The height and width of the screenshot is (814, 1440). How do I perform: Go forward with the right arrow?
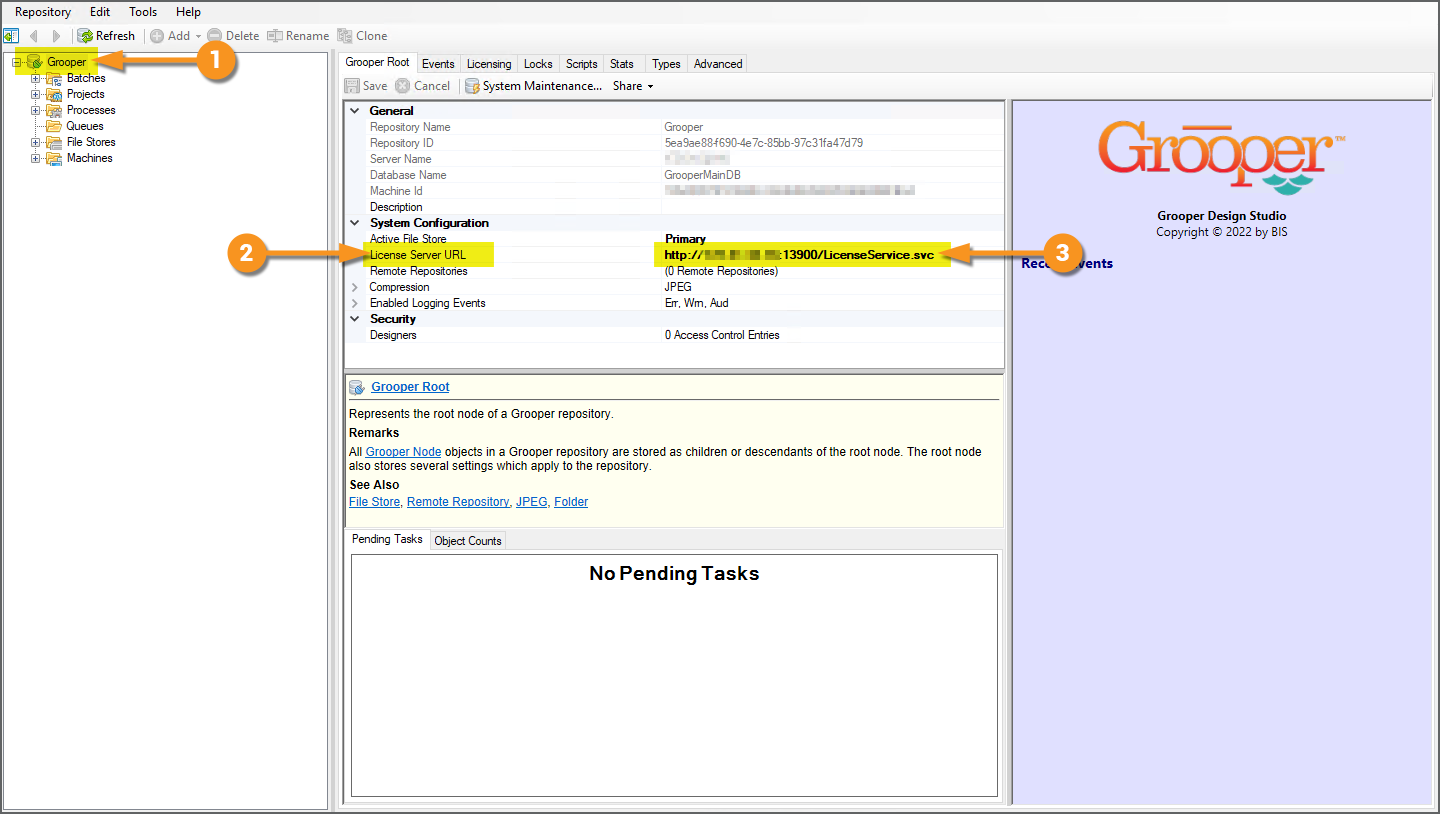[56, 36]
